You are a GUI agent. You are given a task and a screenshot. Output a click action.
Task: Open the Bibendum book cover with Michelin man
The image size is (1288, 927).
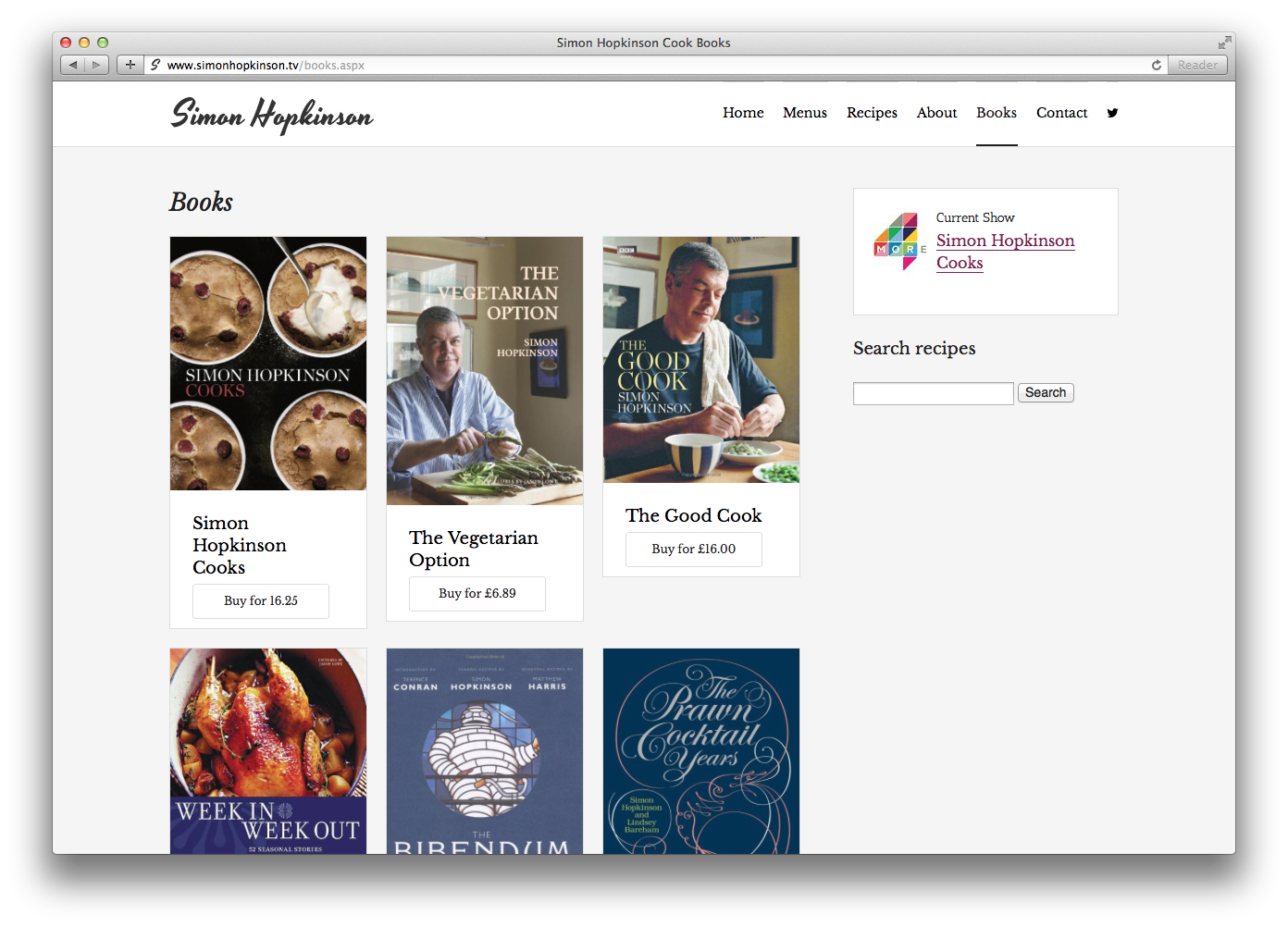click(485, 751)
